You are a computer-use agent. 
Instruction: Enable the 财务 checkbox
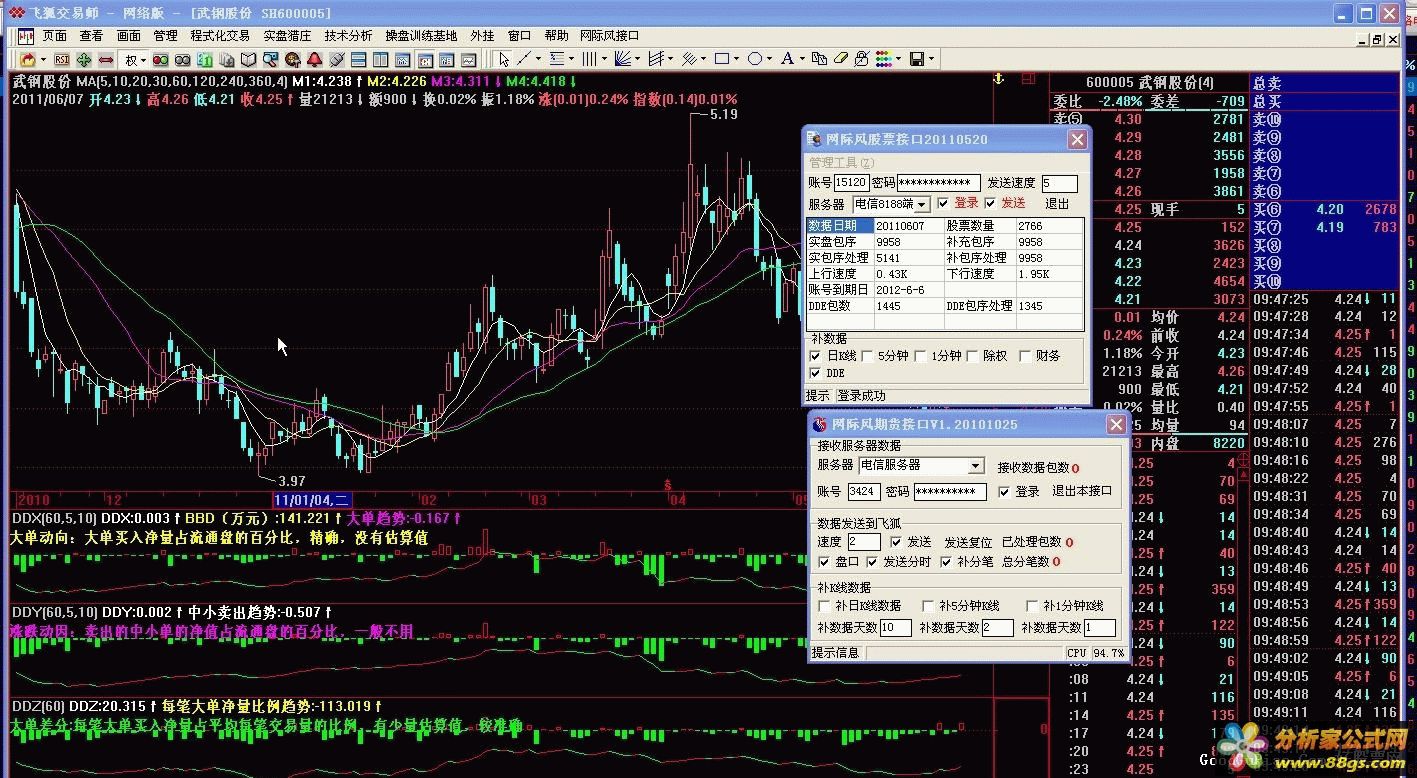pos(1026,356)
